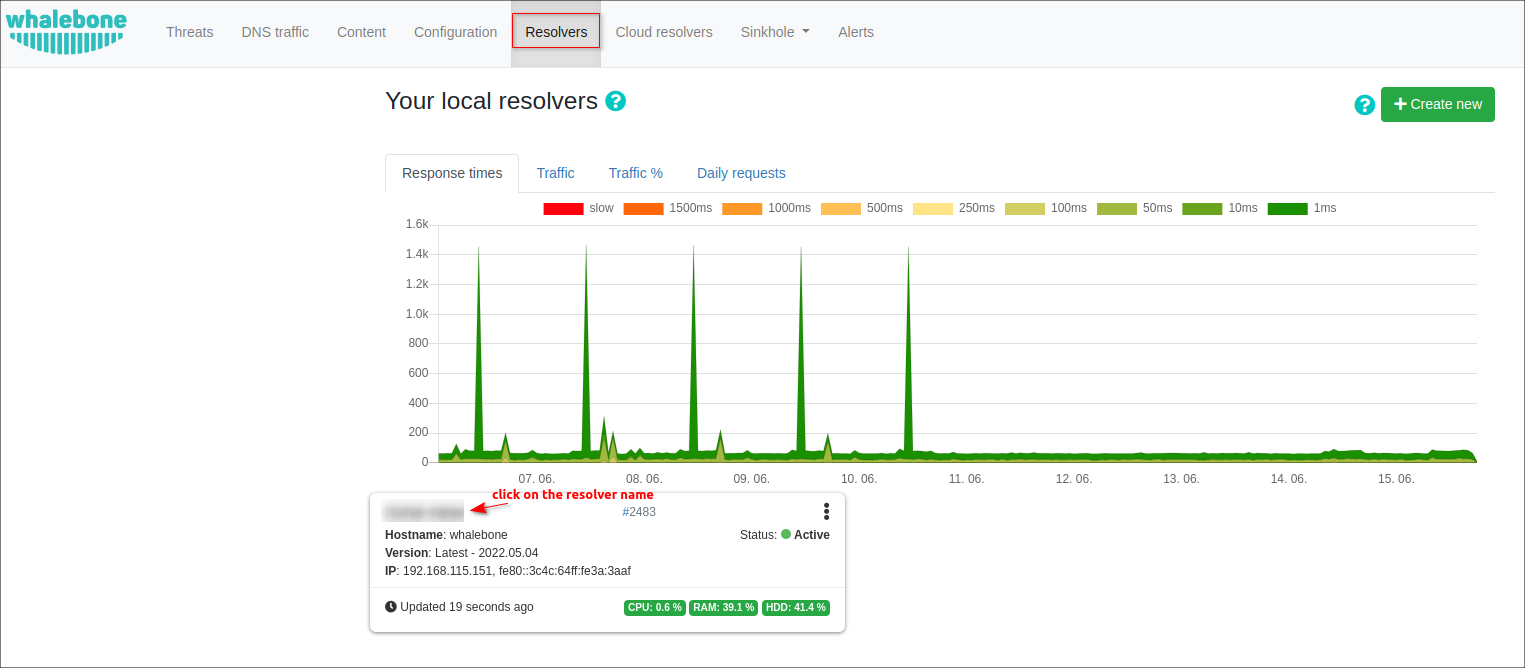
Task: Click the blurred resolver name
Action: [424, 512]
